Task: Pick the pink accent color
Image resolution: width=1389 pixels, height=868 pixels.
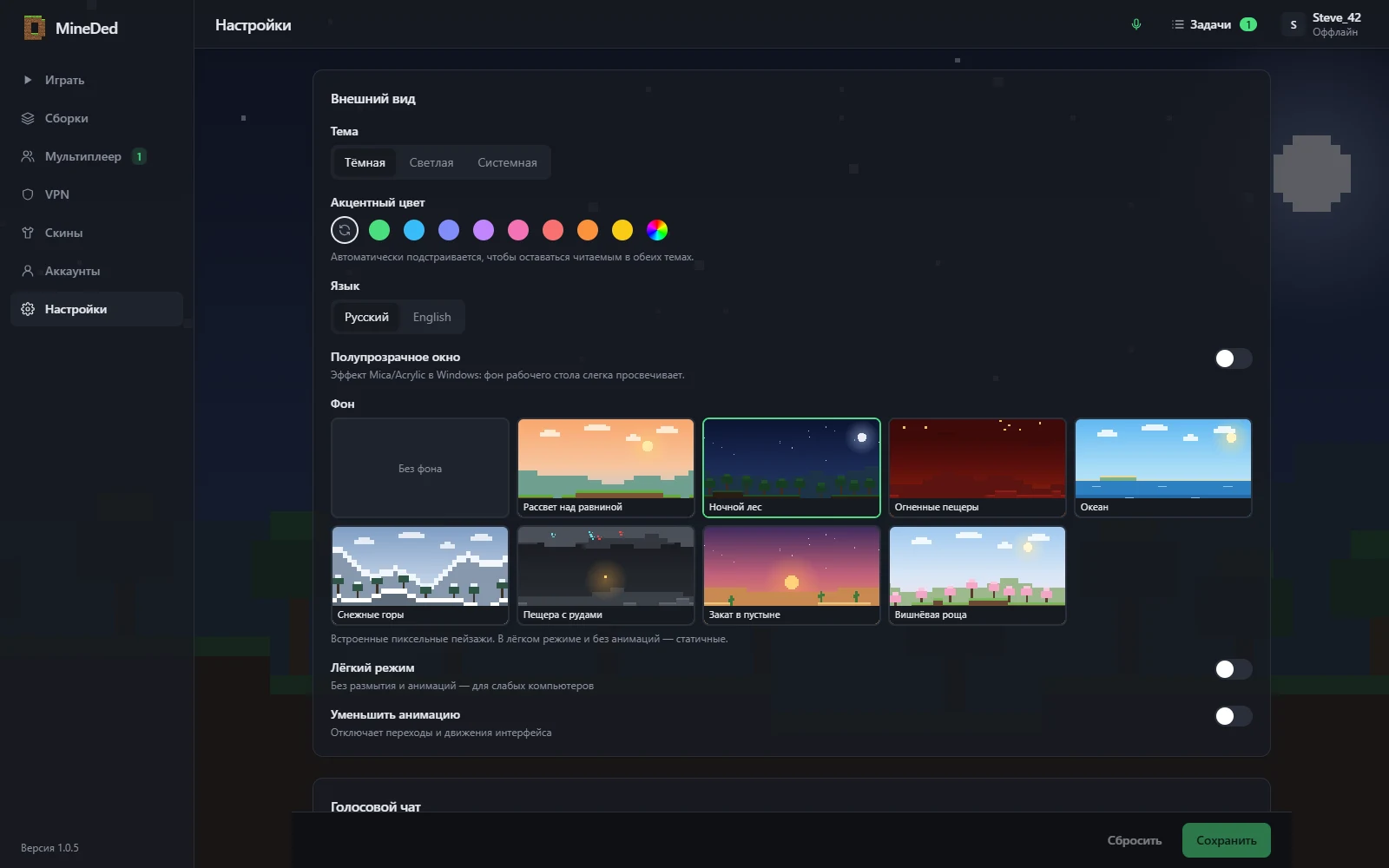Action: coord(518,230)
